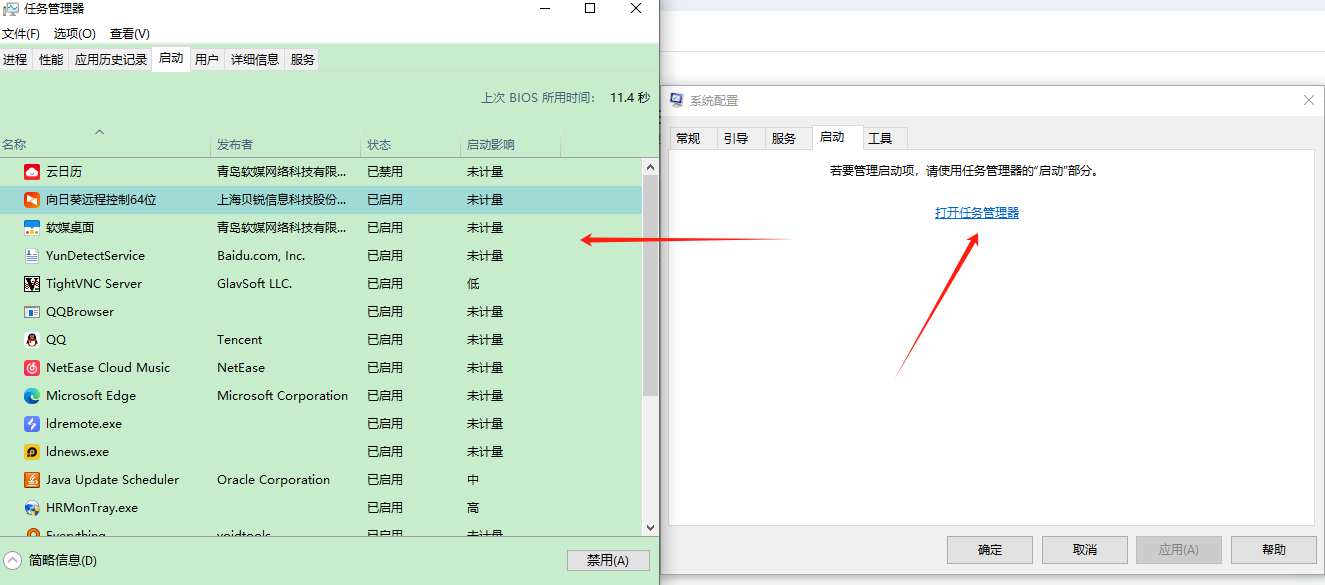
Task: Click the QQ penguin icon
Action: 32,340
